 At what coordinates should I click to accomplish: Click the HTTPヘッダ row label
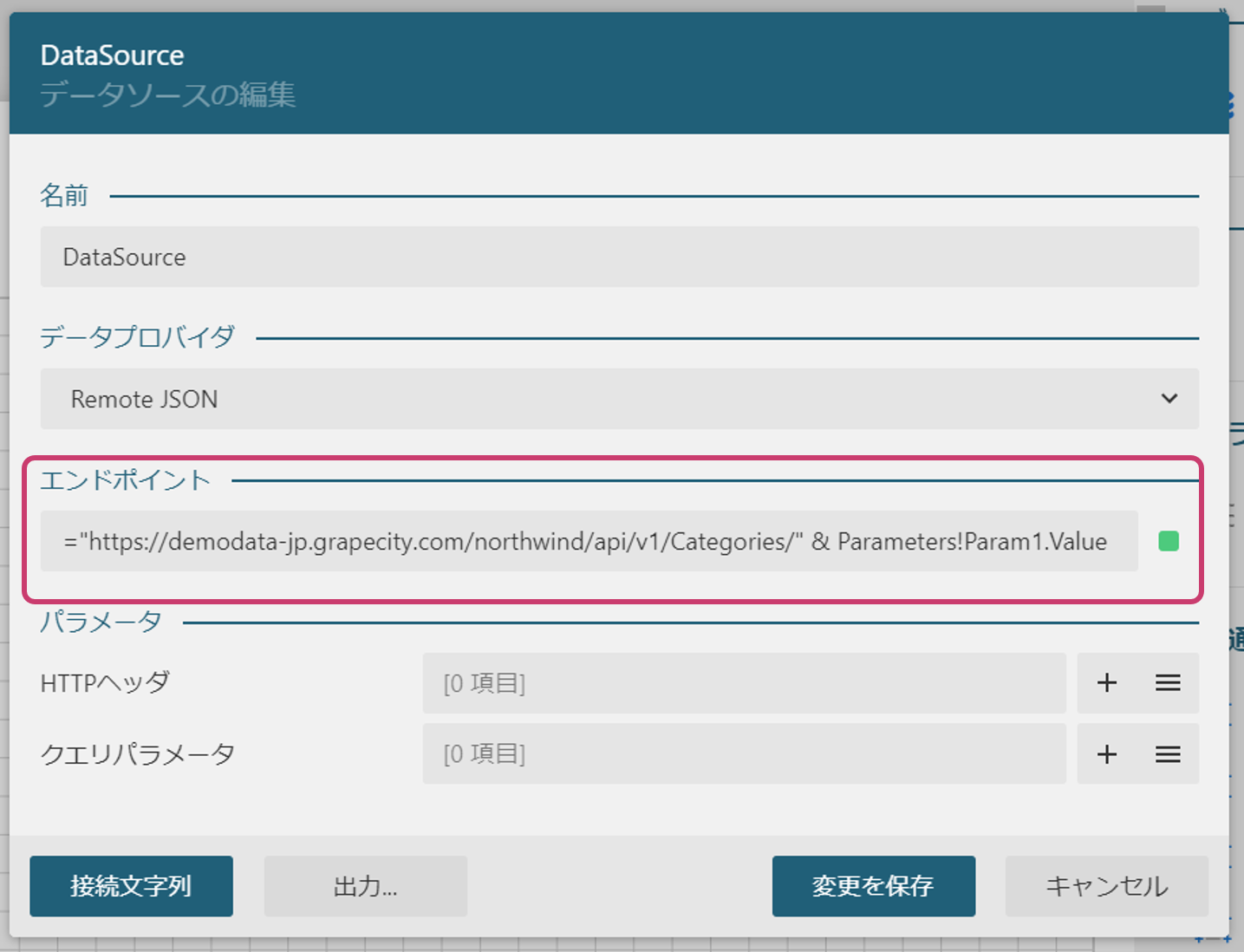tap(105, 683)
